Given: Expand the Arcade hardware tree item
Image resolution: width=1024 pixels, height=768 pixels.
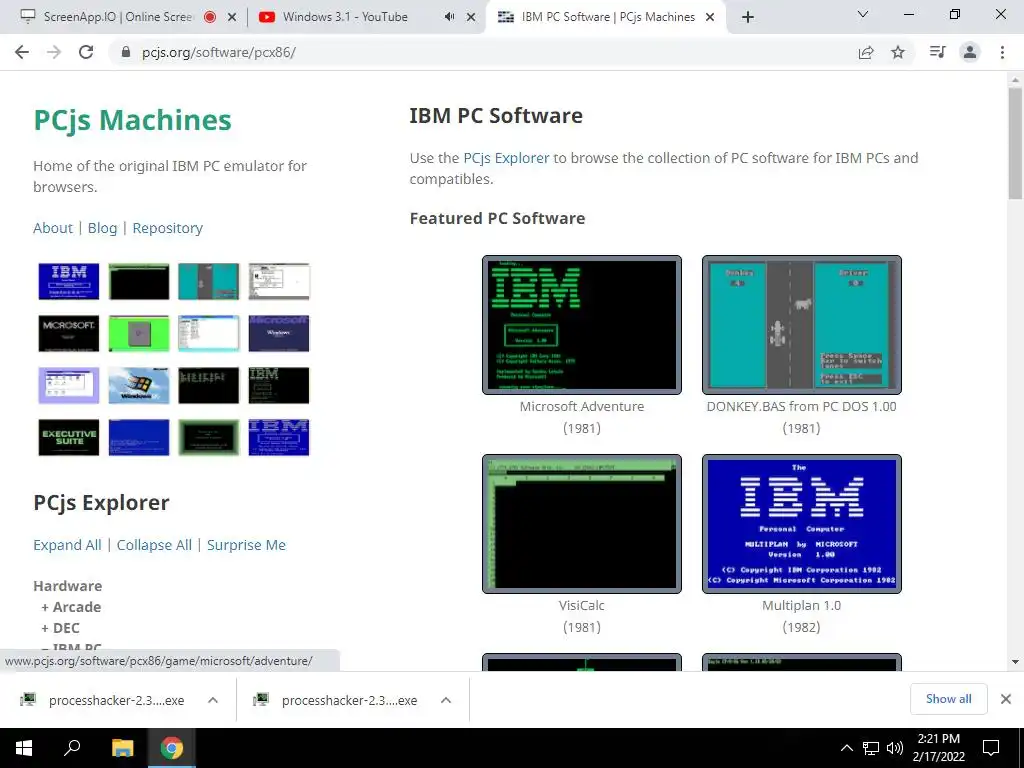Looking at the screenshot, I should pyautogui.click(x=71, y=607).
